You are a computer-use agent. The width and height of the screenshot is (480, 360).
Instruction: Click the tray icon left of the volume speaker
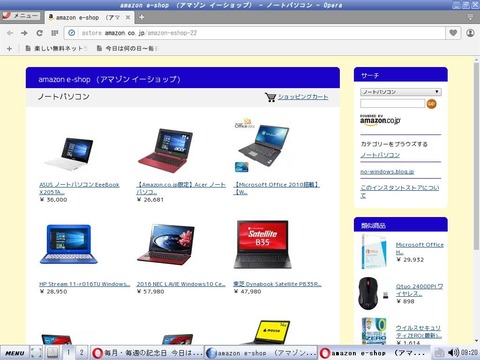coord(440,353)
